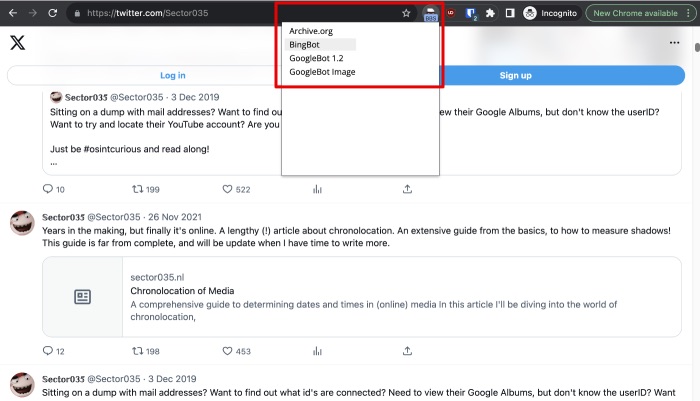Click the Incognito profile indicator
The width and height of the screenshot is (700, 401).
pos(550,13)
